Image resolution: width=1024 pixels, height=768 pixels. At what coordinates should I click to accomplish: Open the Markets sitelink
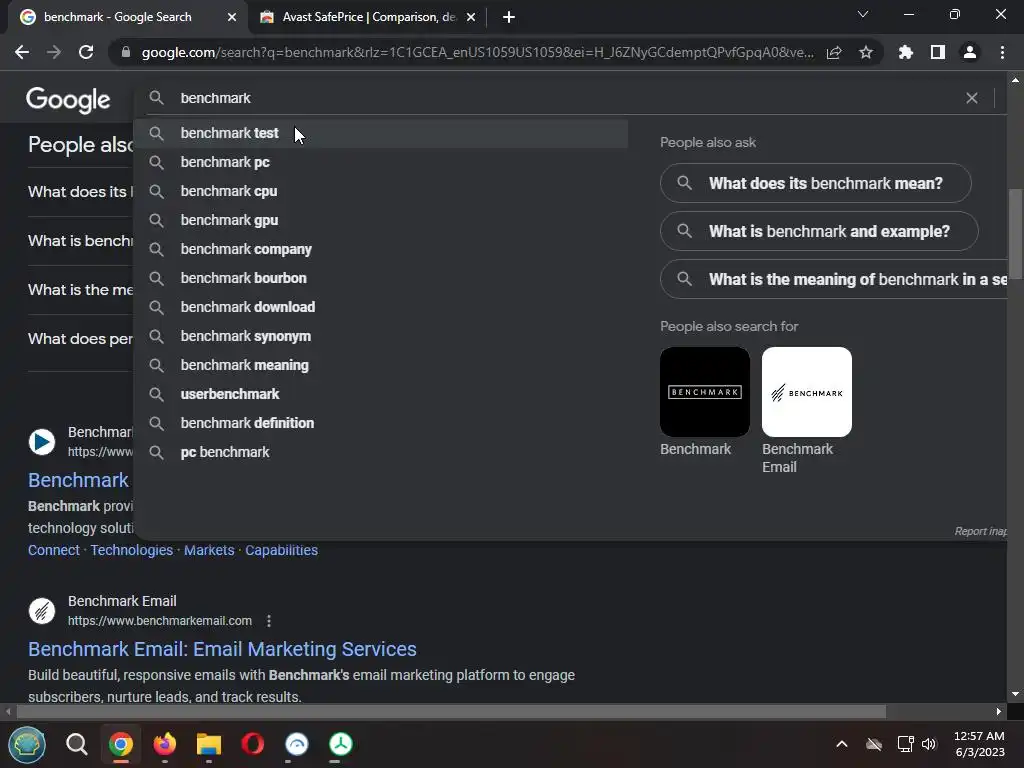[x=209, y=551]
